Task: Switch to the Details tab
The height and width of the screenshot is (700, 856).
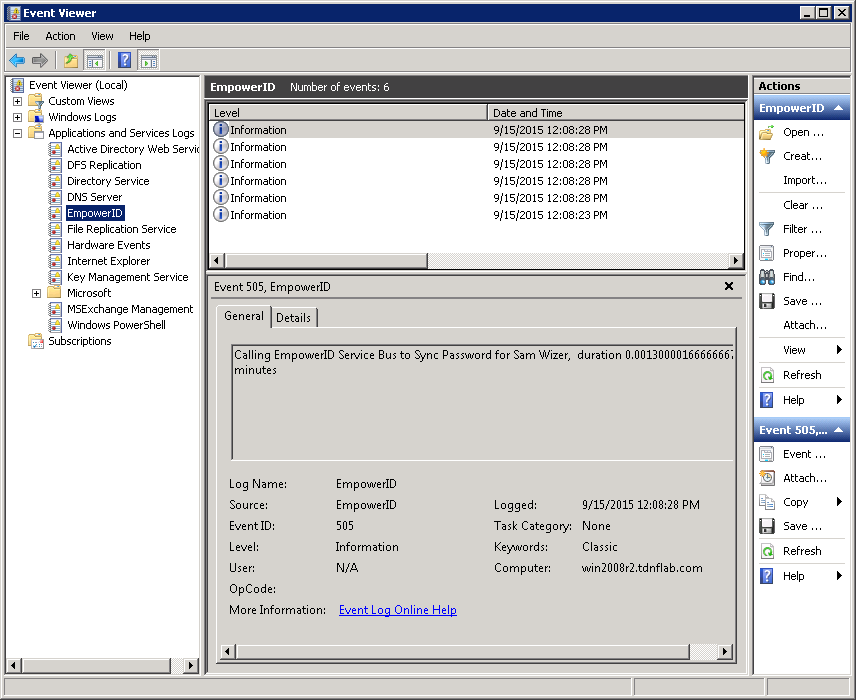Action: [293, 317]
